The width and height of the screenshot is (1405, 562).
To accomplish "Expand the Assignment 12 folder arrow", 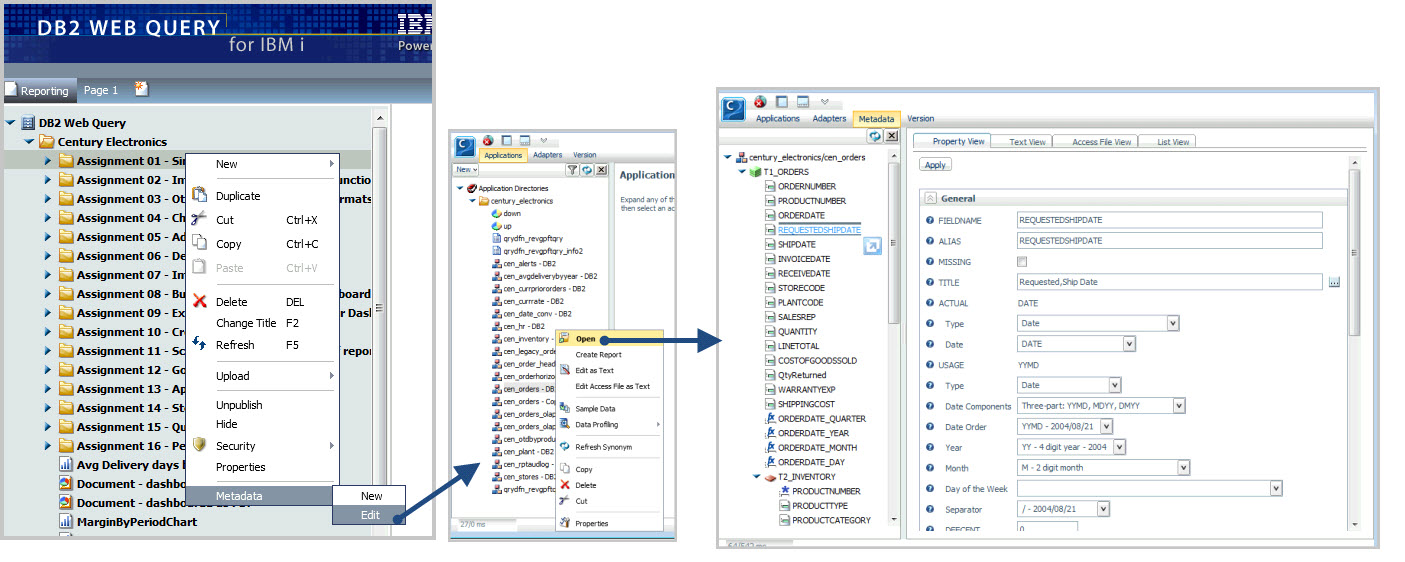I will coord(47,370).
